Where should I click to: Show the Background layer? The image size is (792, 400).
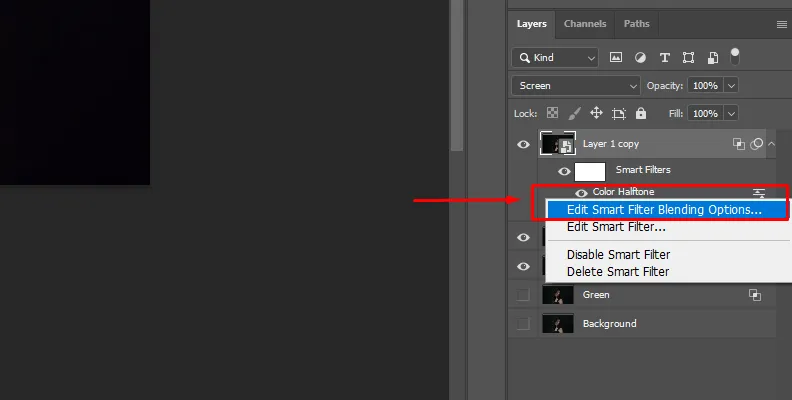[x=523, y=323]
